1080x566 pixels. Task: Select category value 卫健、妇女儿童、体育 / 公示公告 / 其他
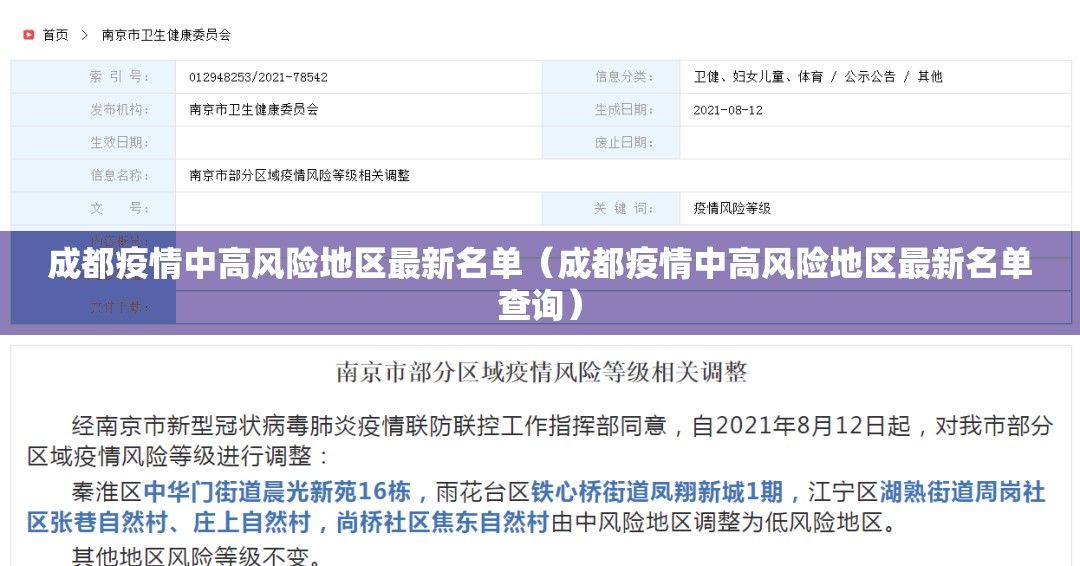tap(818, 76)
